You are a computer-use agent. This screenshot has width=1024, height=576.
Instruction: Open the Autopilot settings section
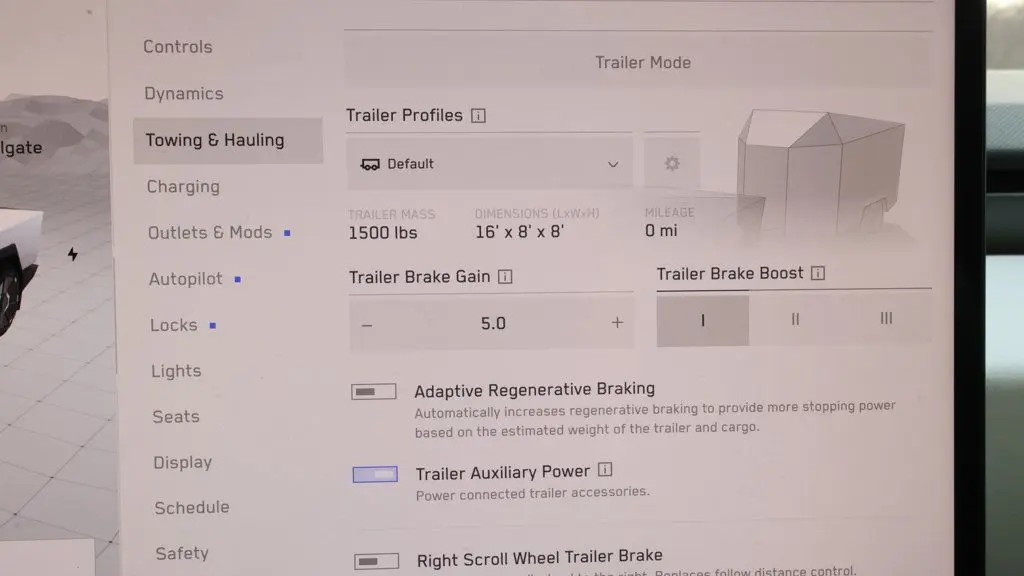[185, 279]
